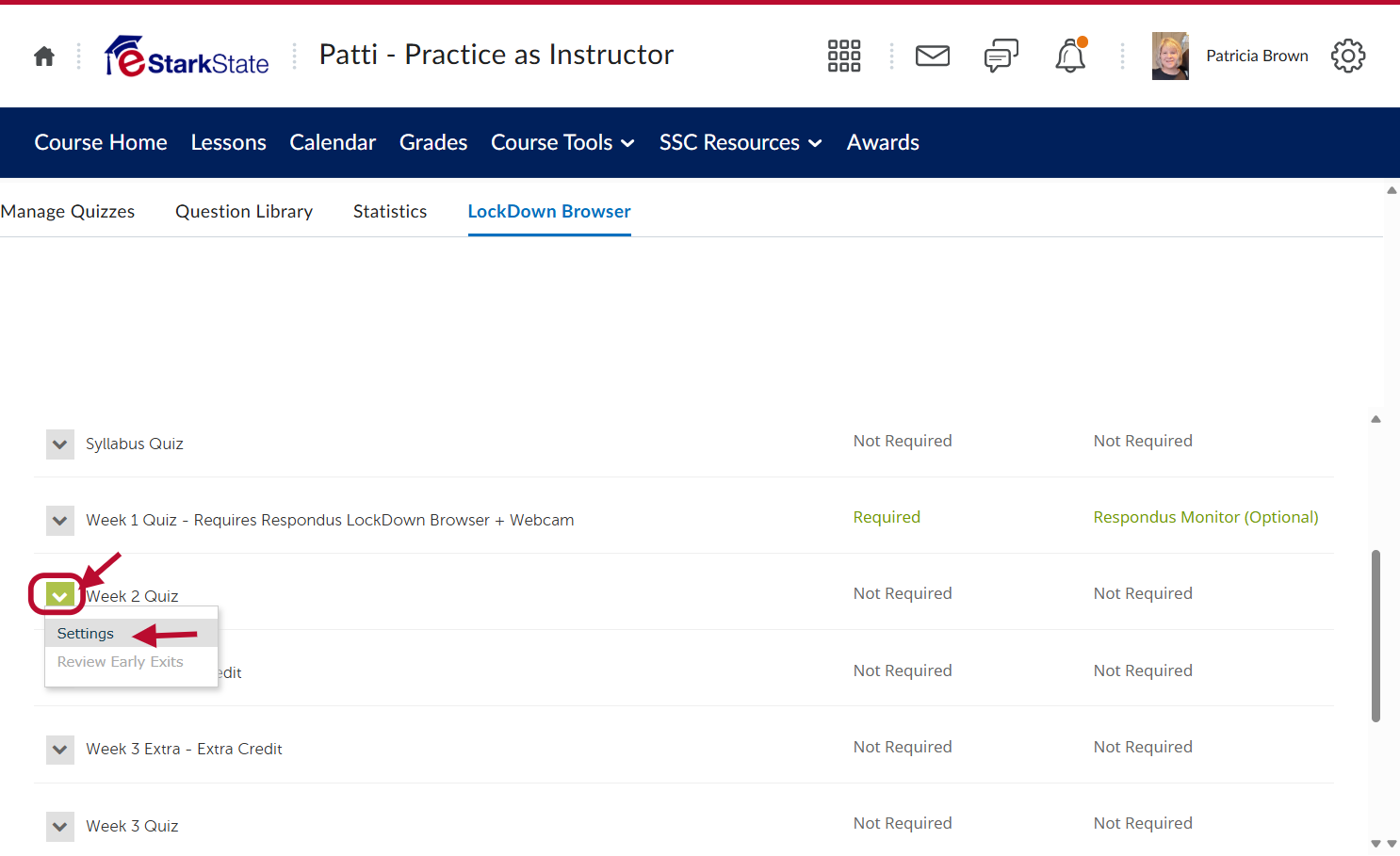Click Respondus Monitor (Optional) status
The height and width of the screenshot is (856, 1400).
click(1206, 517)
